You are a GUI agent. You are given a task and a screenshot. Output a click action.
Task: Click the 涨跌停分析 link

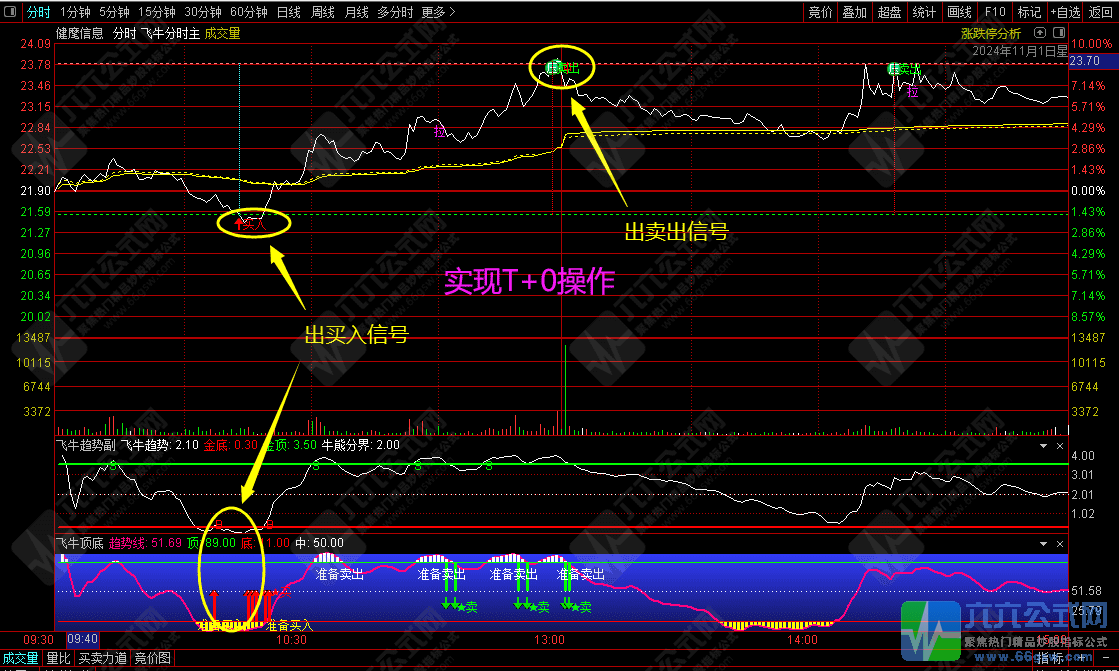coord(990,33)
